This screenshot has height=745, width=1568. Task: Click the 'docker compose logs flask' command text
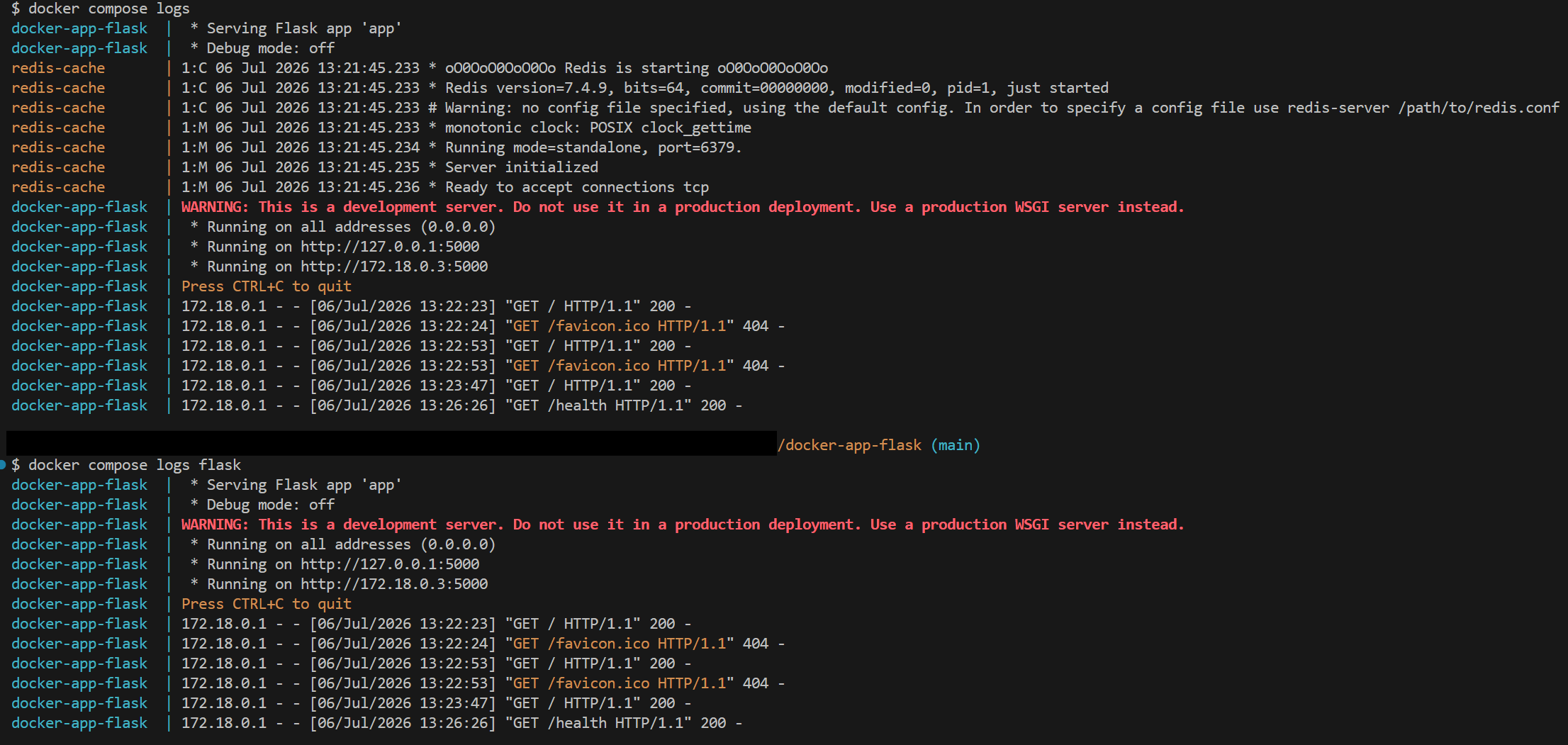135,465
